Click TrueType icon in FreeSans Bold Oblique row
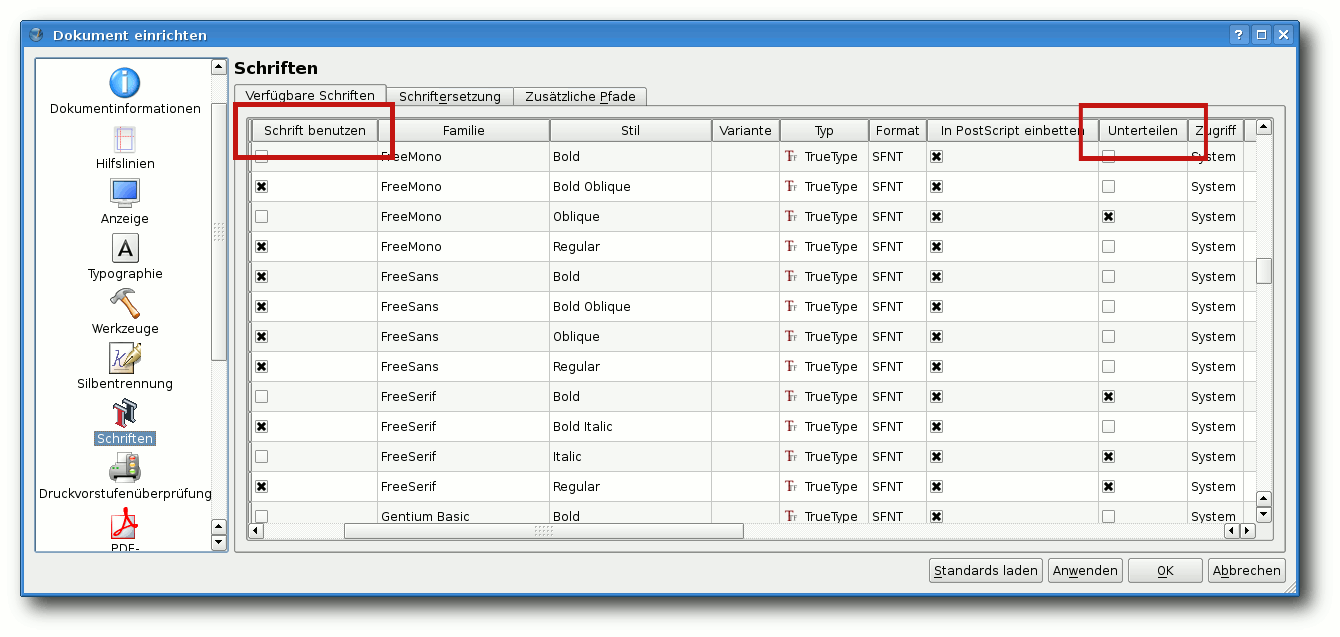Screen dimensions: 1340x637 coord(791,306)
